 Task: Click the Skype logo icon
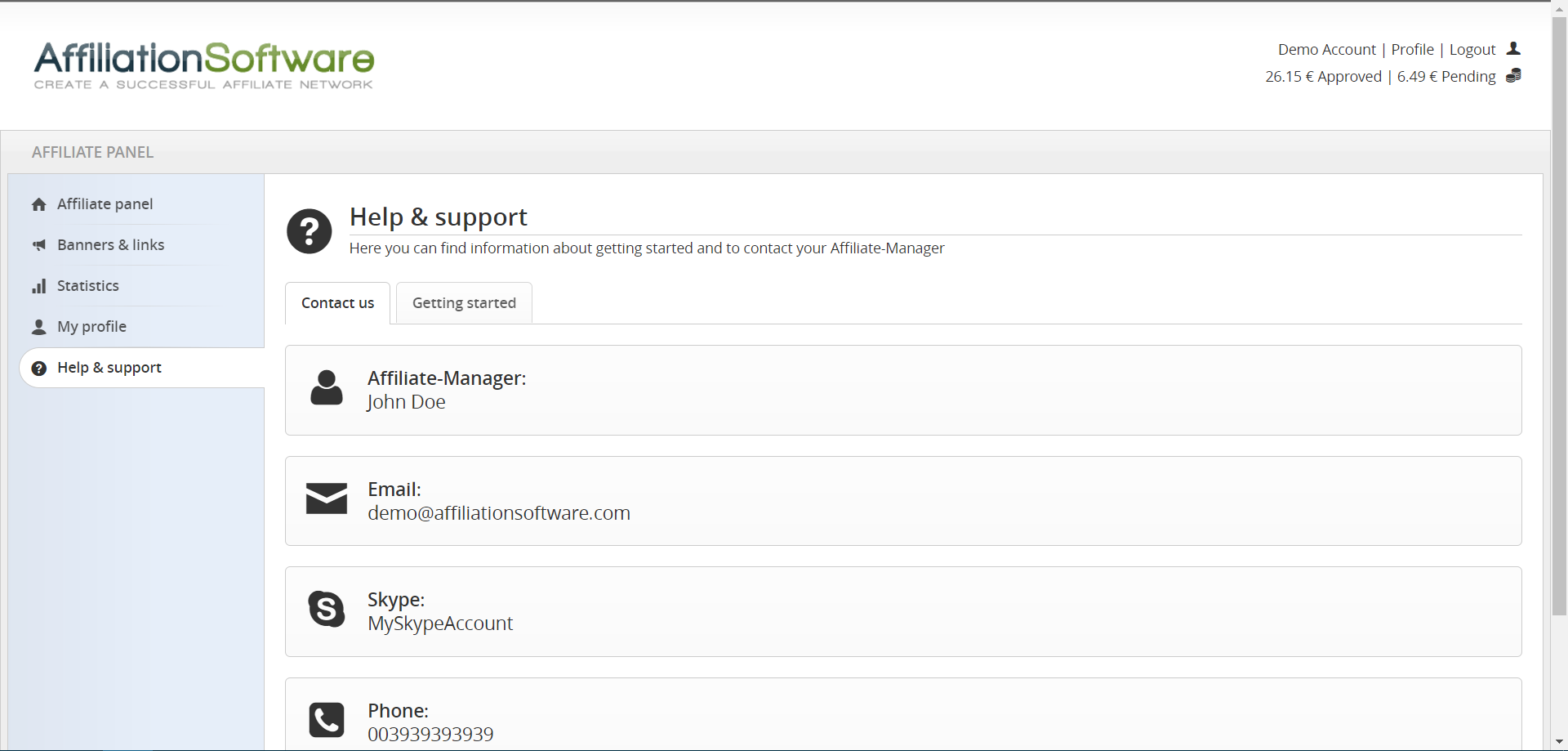[x=327, y=609]
